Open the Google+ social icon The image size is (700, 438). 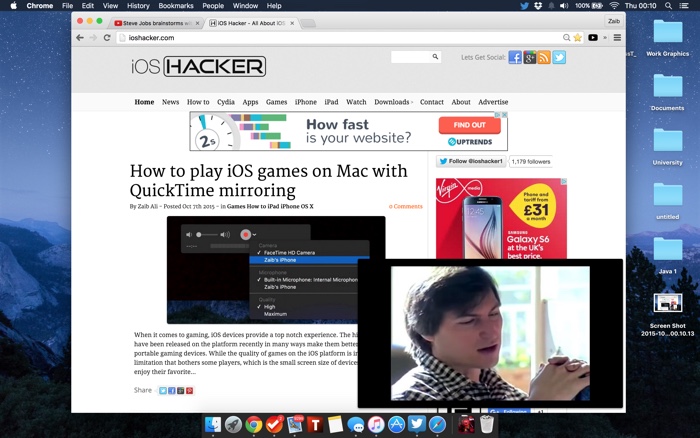point(529,57)
